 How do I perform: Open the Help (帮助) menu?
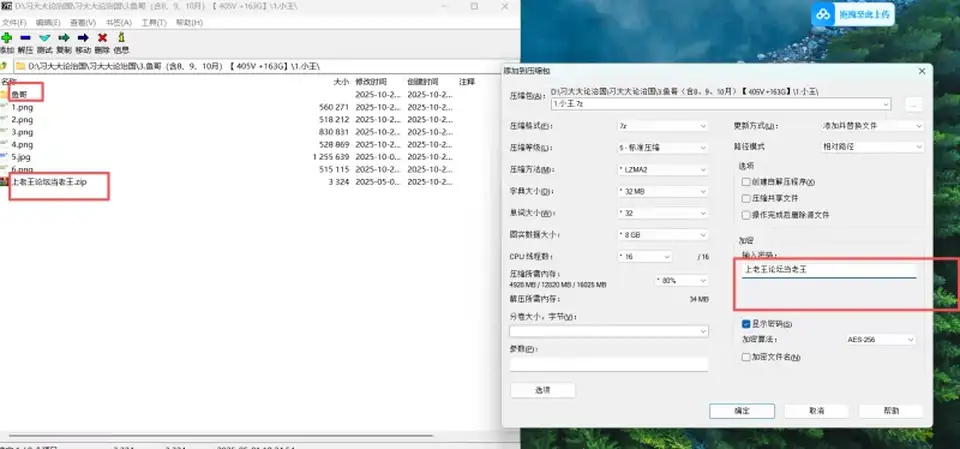(189, 23)
